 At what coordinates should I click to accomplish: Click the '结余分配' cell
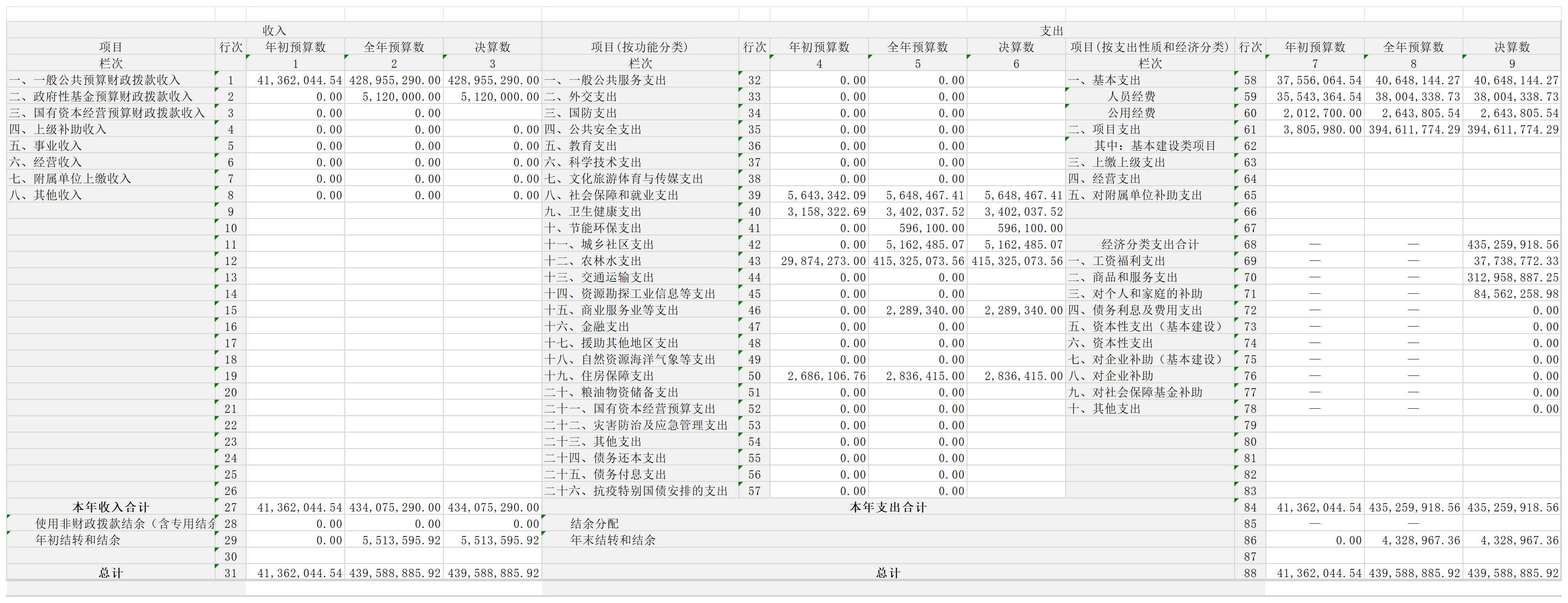[888, 523]
